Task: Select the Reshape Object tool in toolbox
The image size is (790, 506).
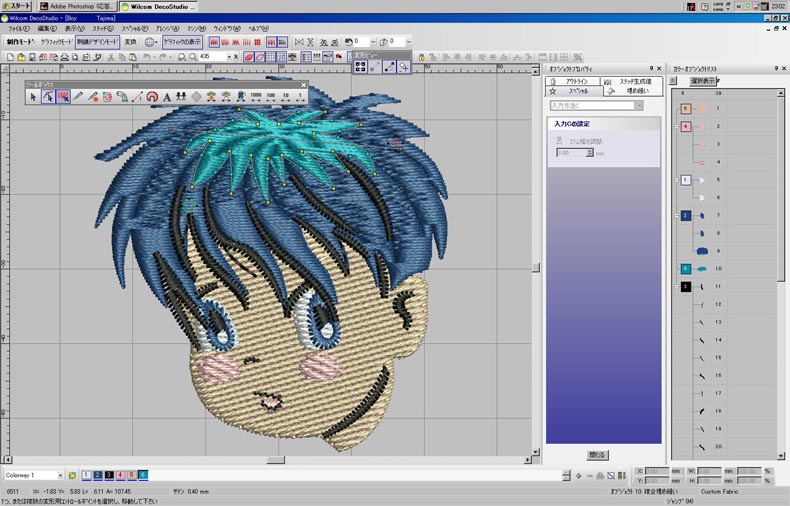Action: click(x=48, y=97)
